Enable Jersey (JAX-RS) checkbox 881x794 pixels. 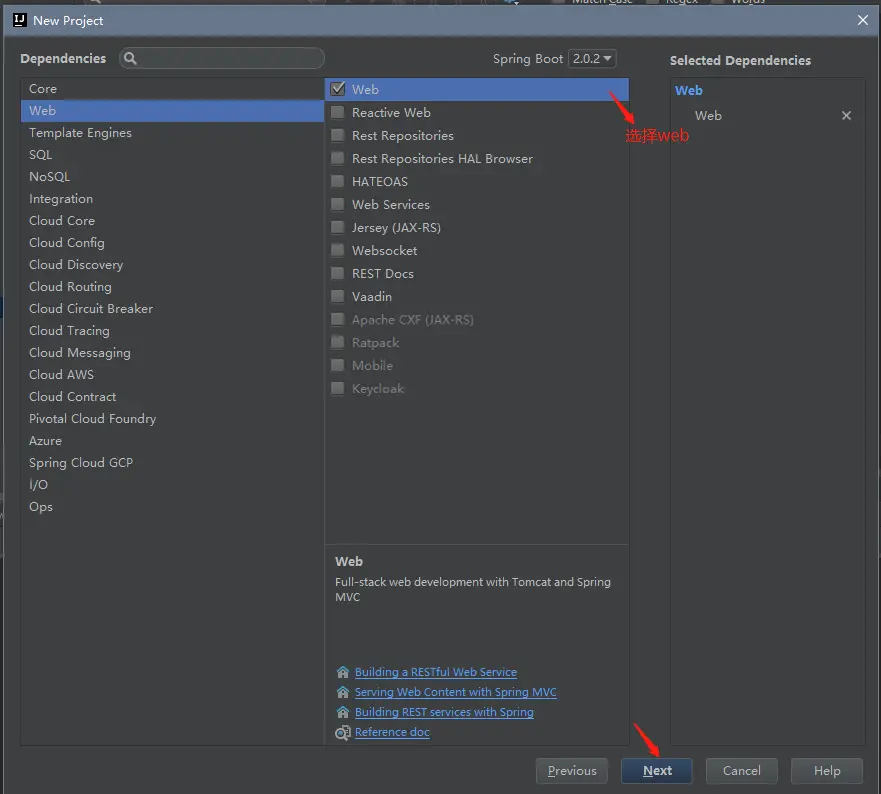coord(338,227)
